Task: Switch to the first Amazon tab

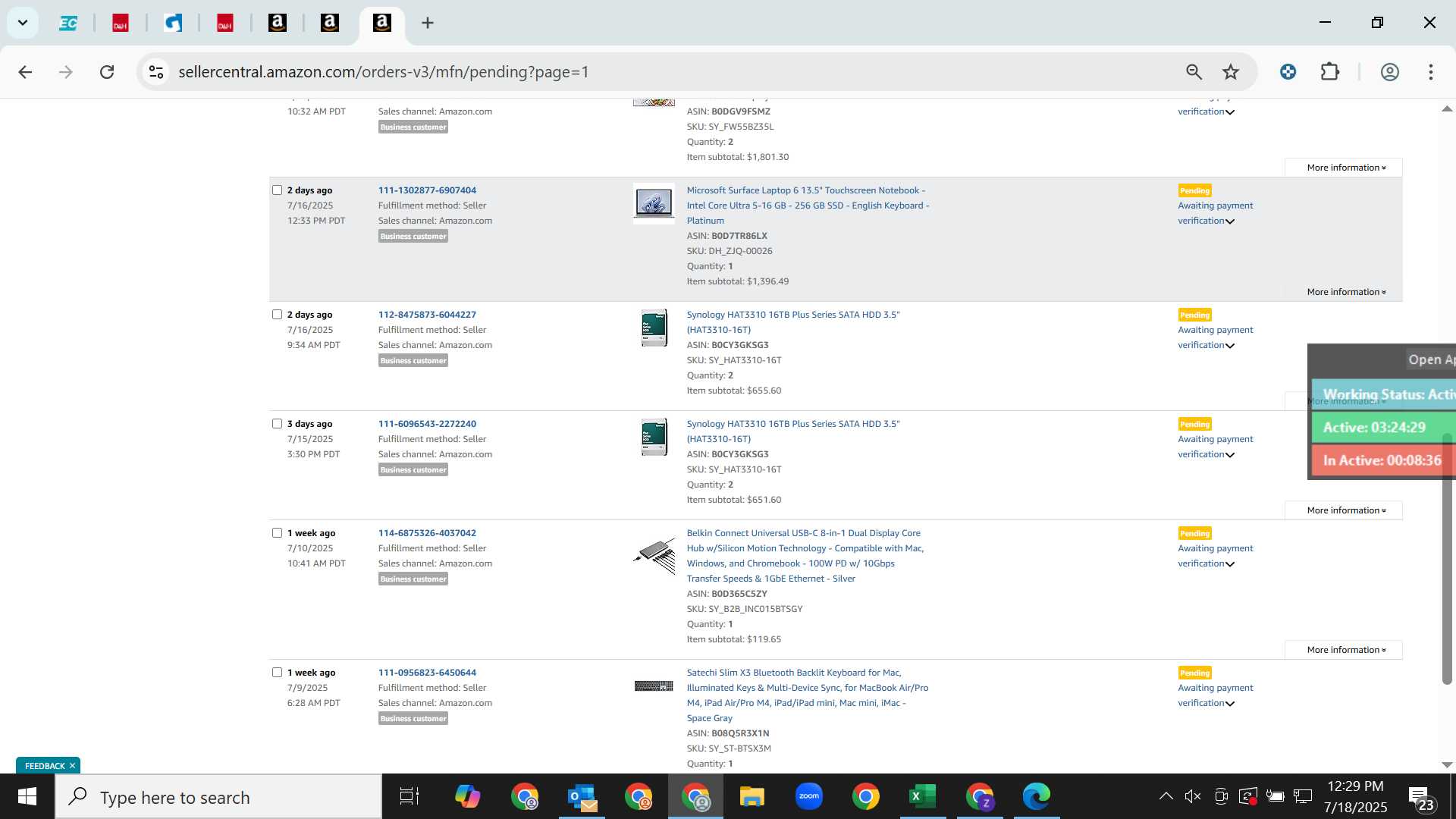Action: pos(278,24)
